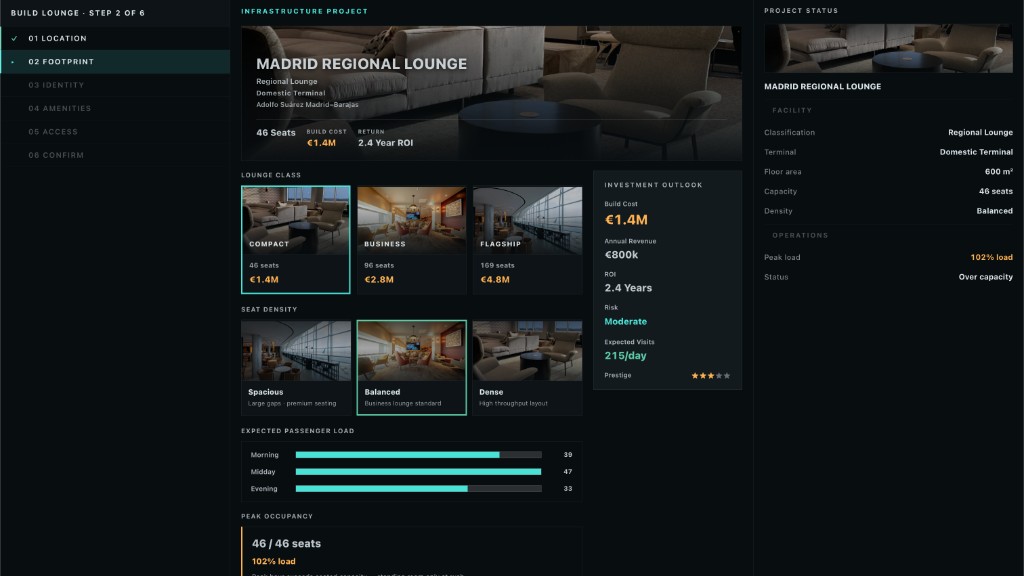
Task: Select the 02 Footprint step
Action: coord(115,62)
